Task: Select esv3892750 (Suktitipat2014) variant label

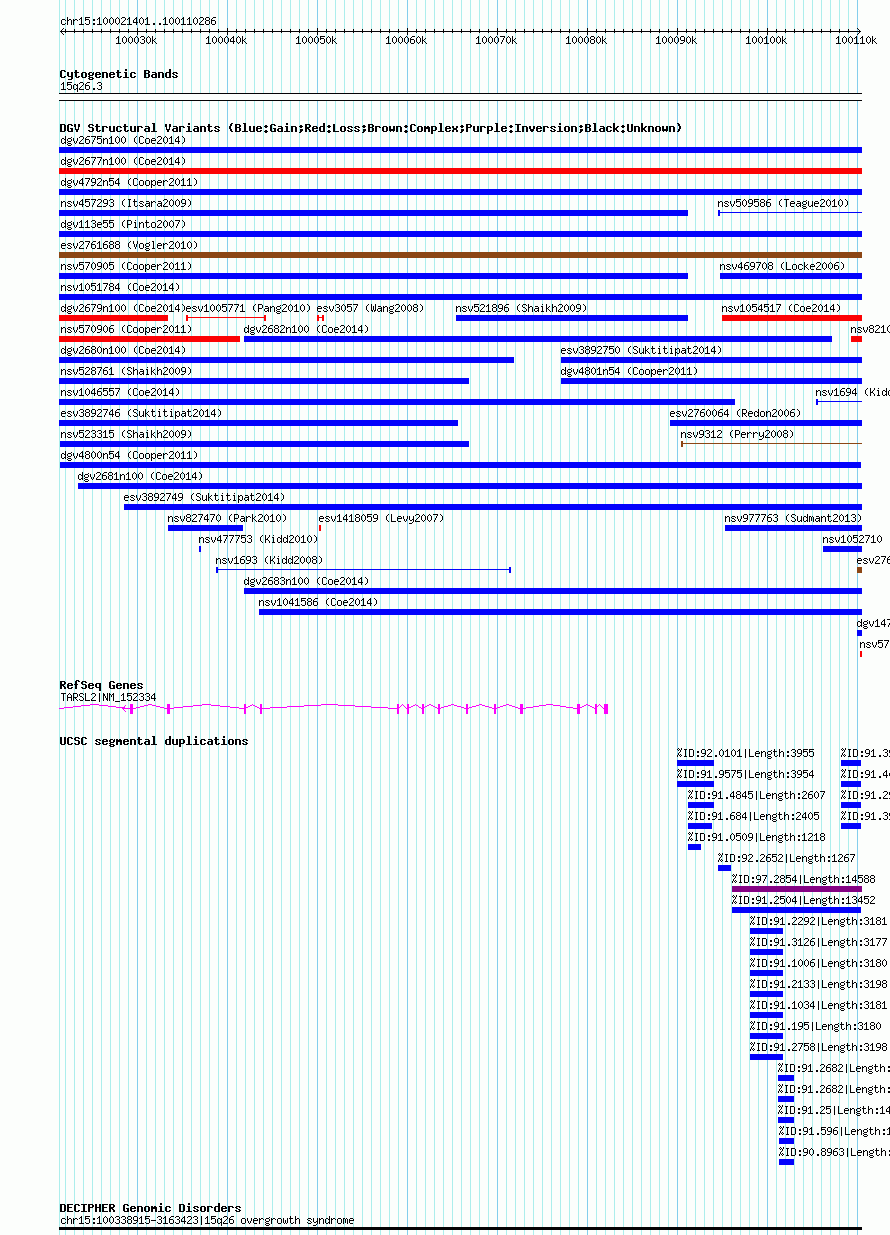Action: click(x=641, y=350)
